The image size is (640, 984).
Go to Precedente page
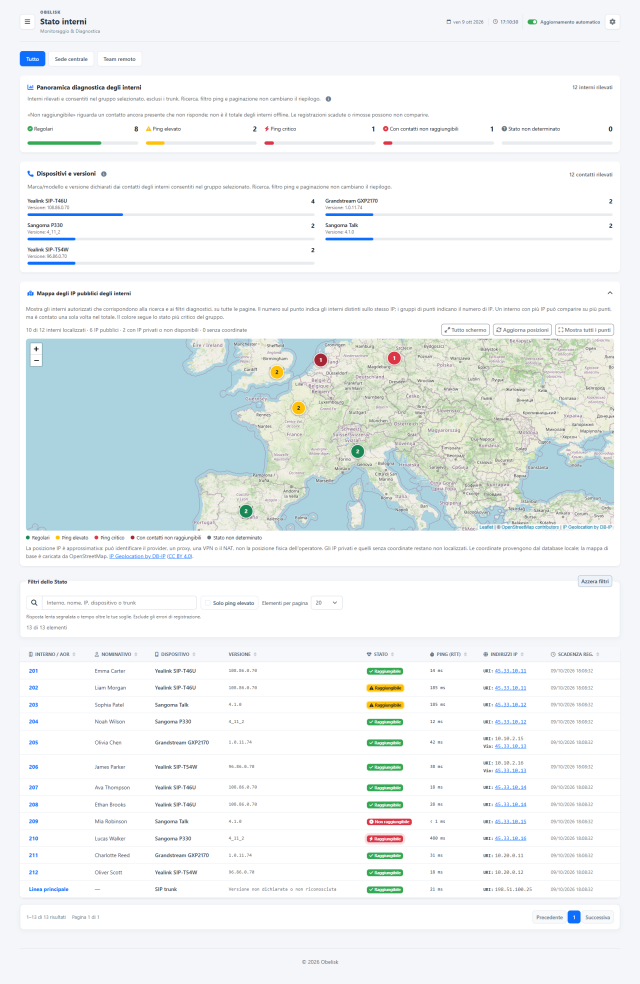pyautogui.click(x=550, y=917)
